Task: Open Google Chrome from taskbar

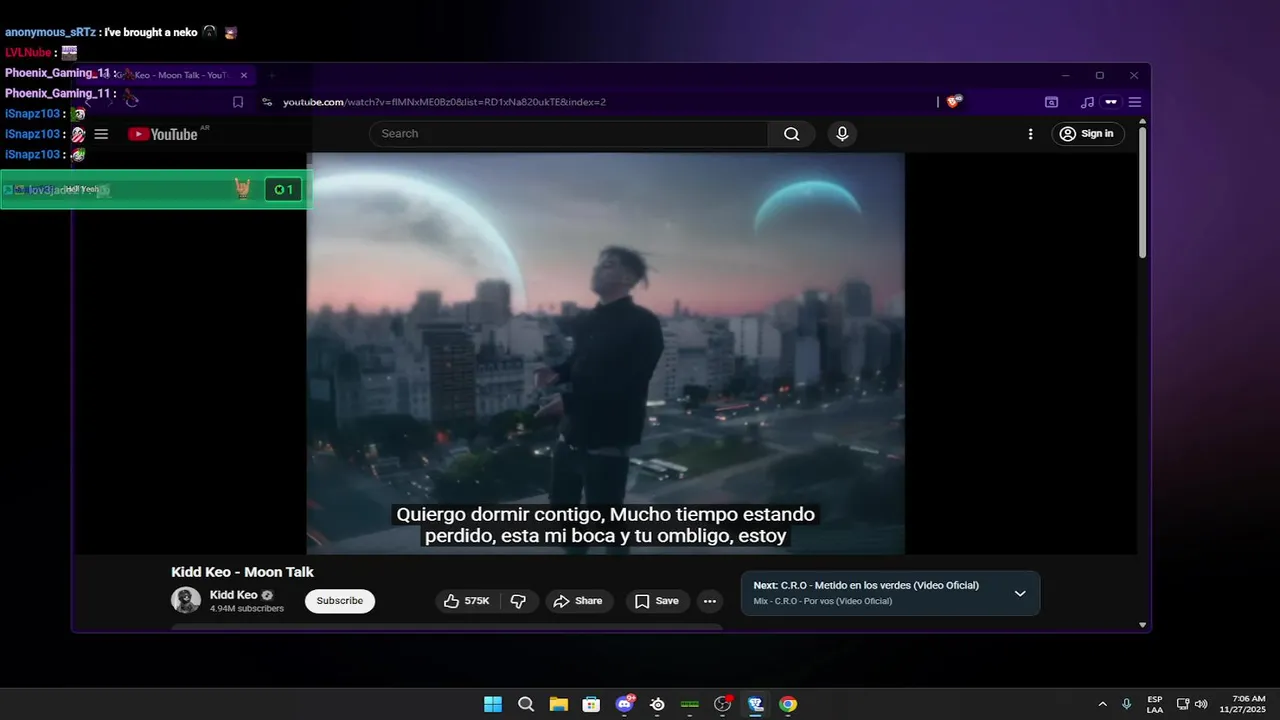Action: point(788,704)
